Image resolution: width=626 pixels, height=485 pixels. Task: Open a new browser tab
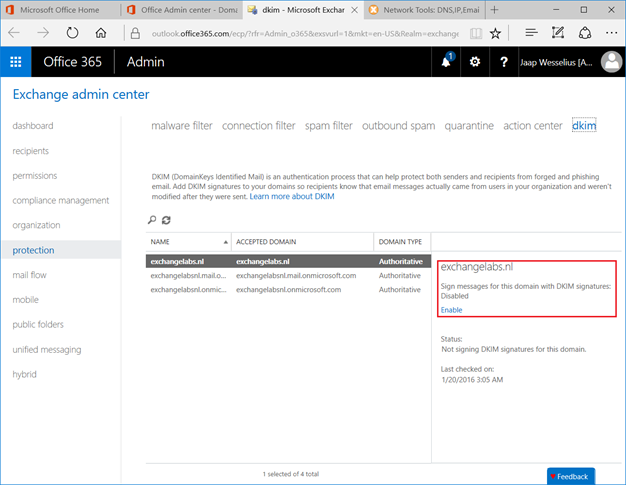495,9
